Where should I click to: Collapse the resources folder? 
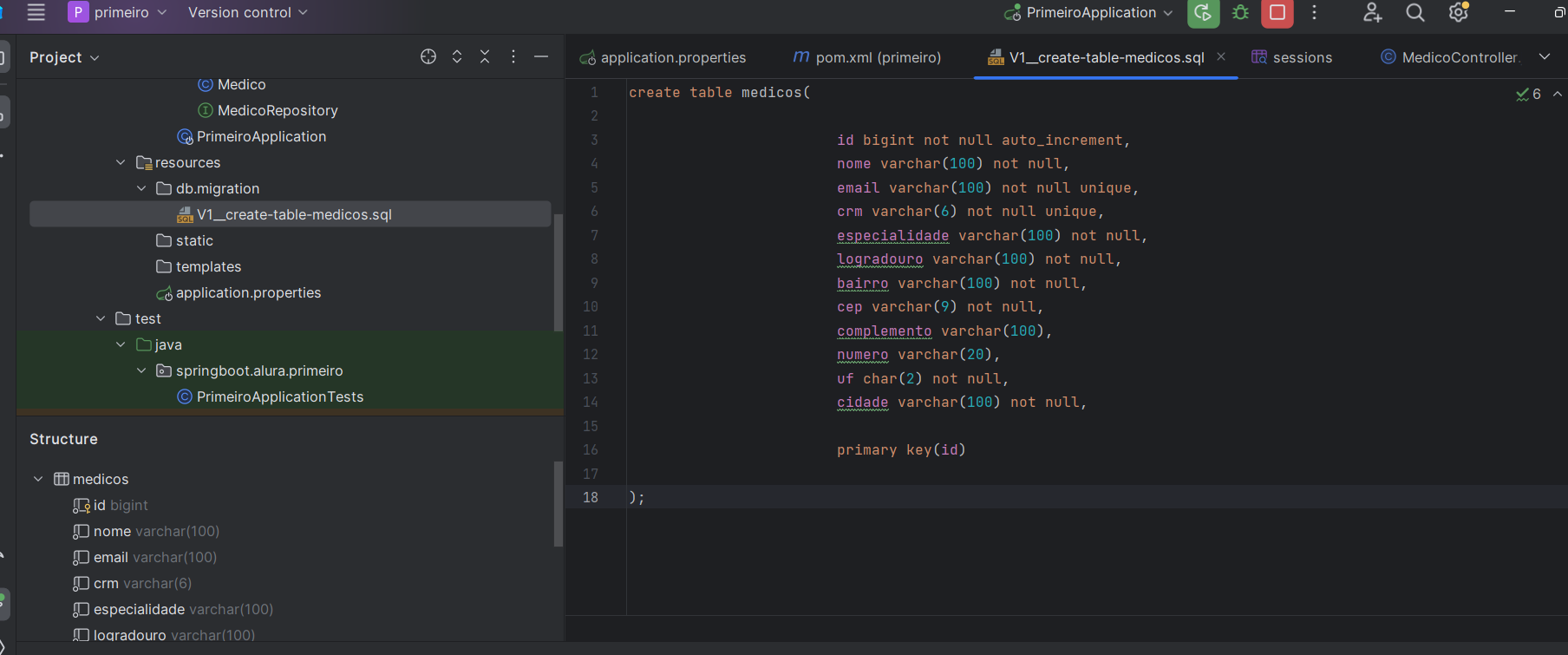[x=121, y=162]
